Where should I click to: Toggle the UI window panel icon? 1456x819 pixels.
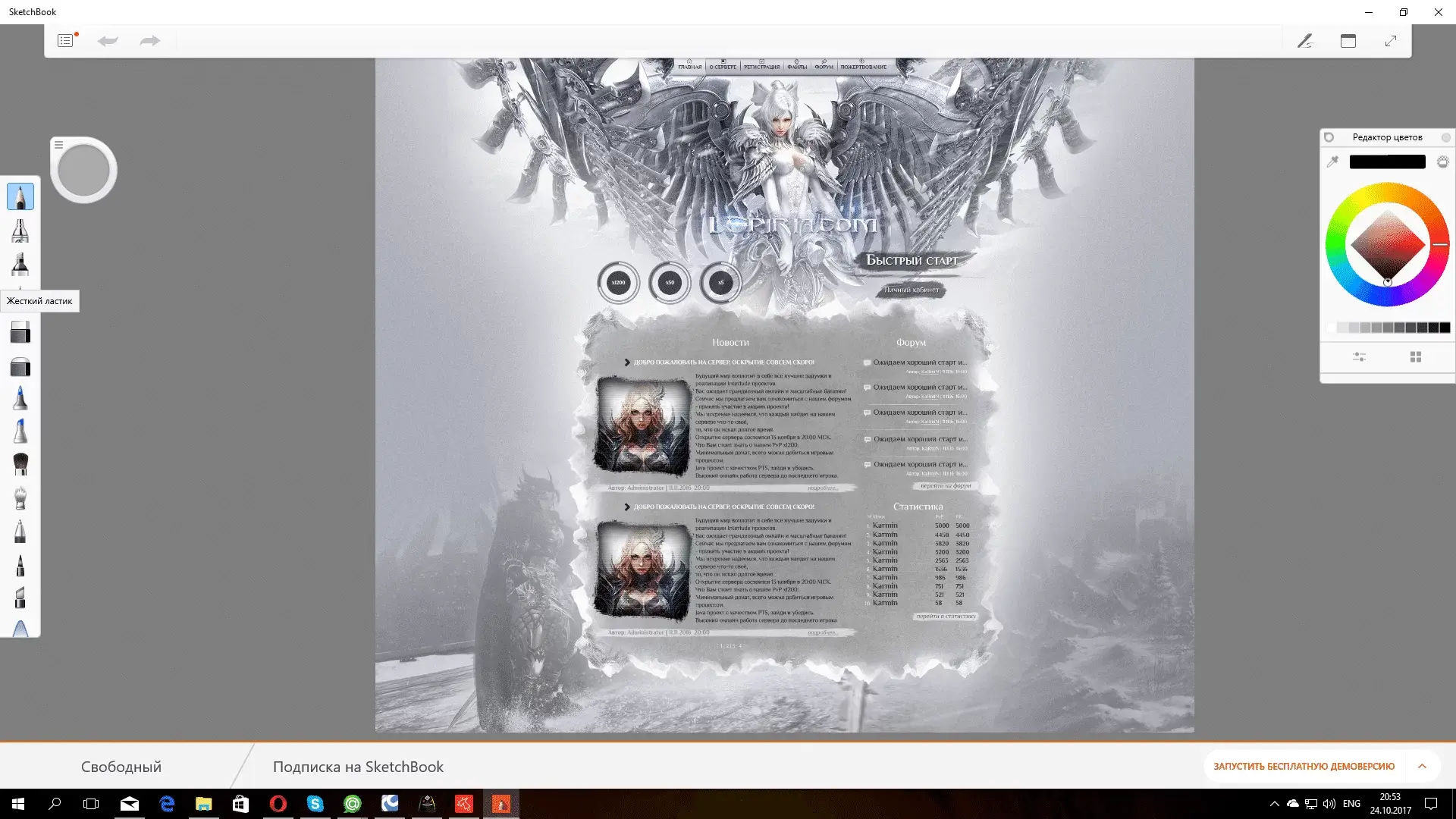(1348, 41)
